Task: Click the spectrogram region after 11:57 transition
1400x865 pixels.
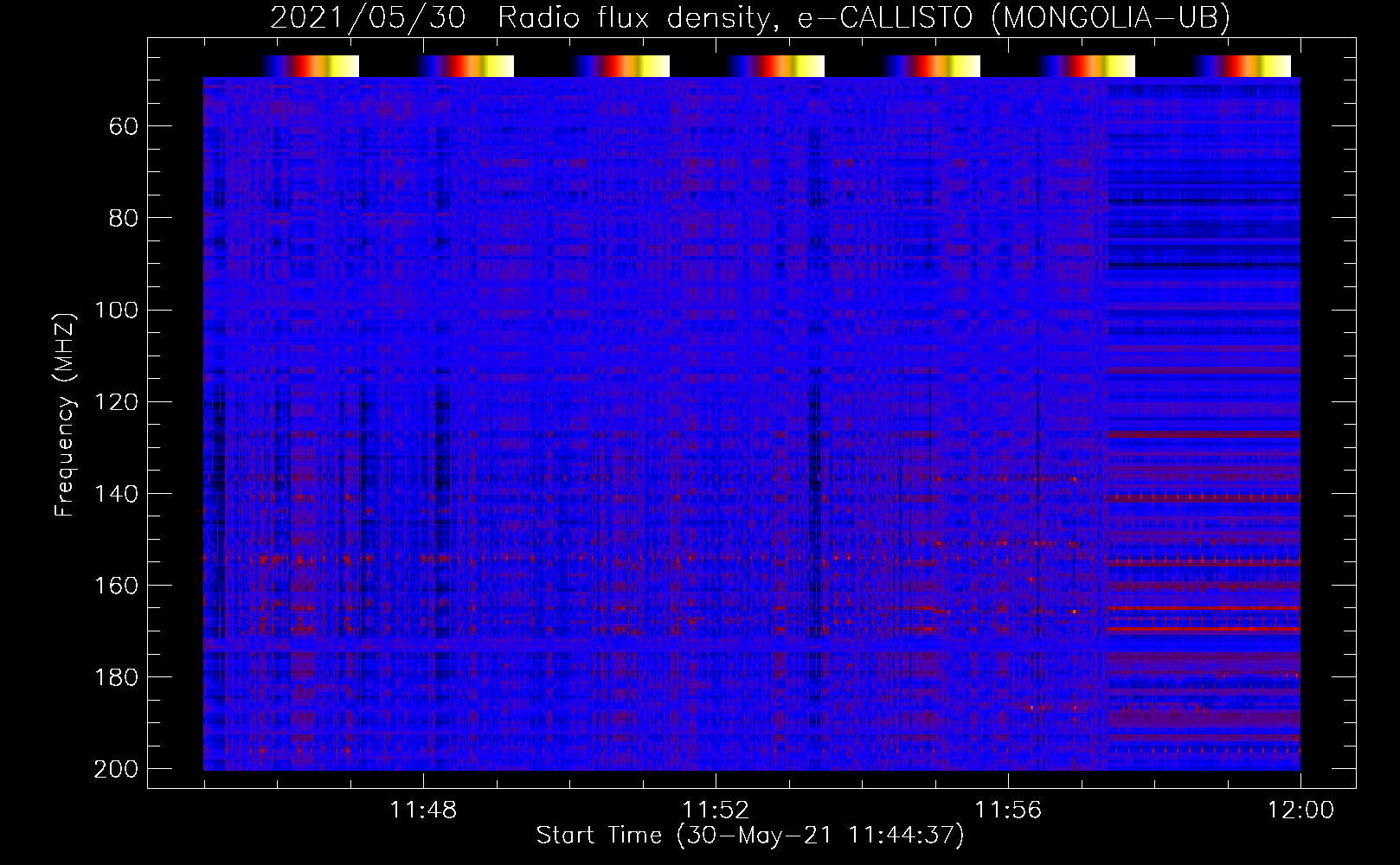Action: [1204, 424]
